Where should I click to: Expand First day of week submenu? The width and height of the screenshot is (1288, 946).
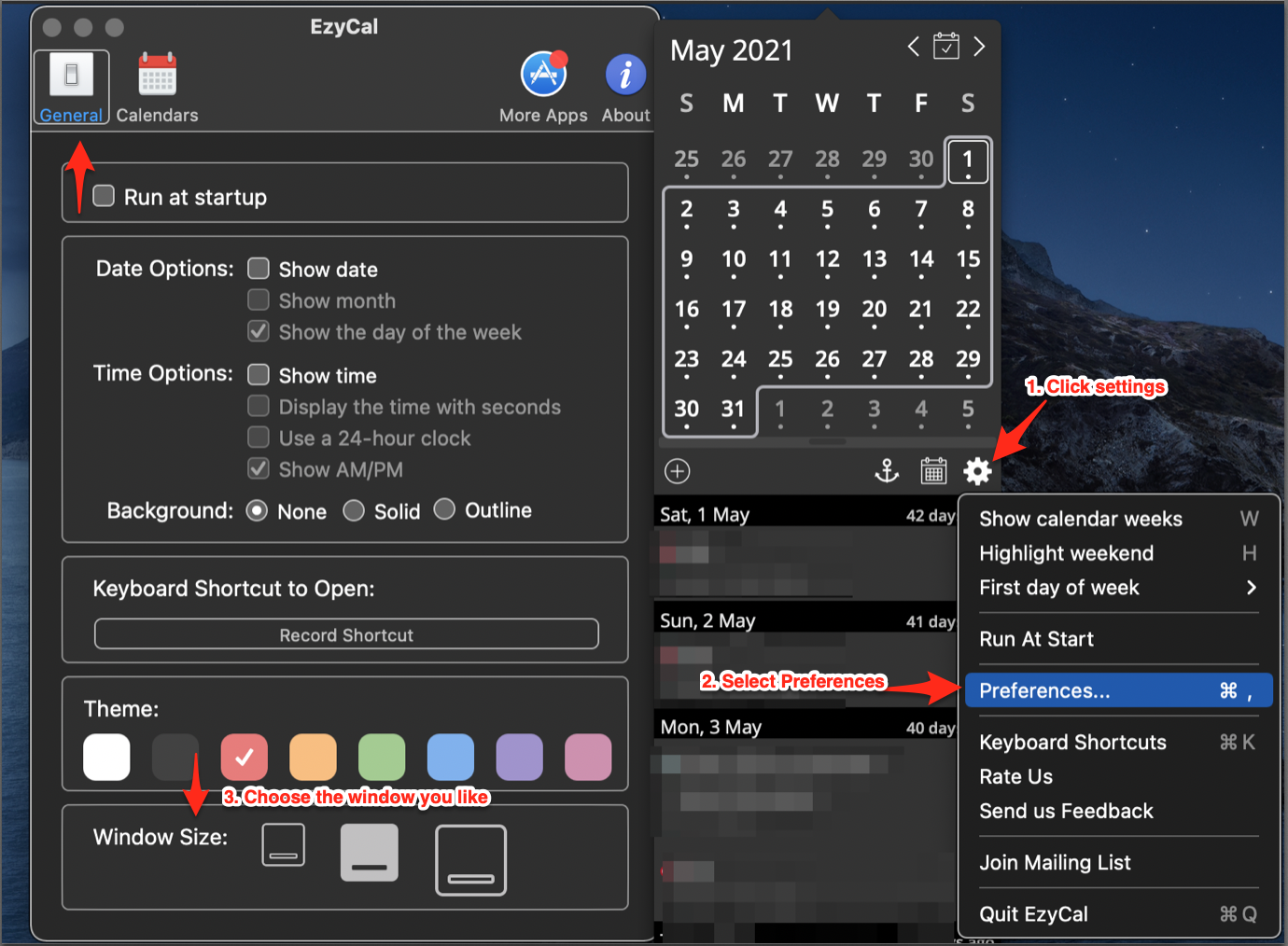tap(1119, 588)
